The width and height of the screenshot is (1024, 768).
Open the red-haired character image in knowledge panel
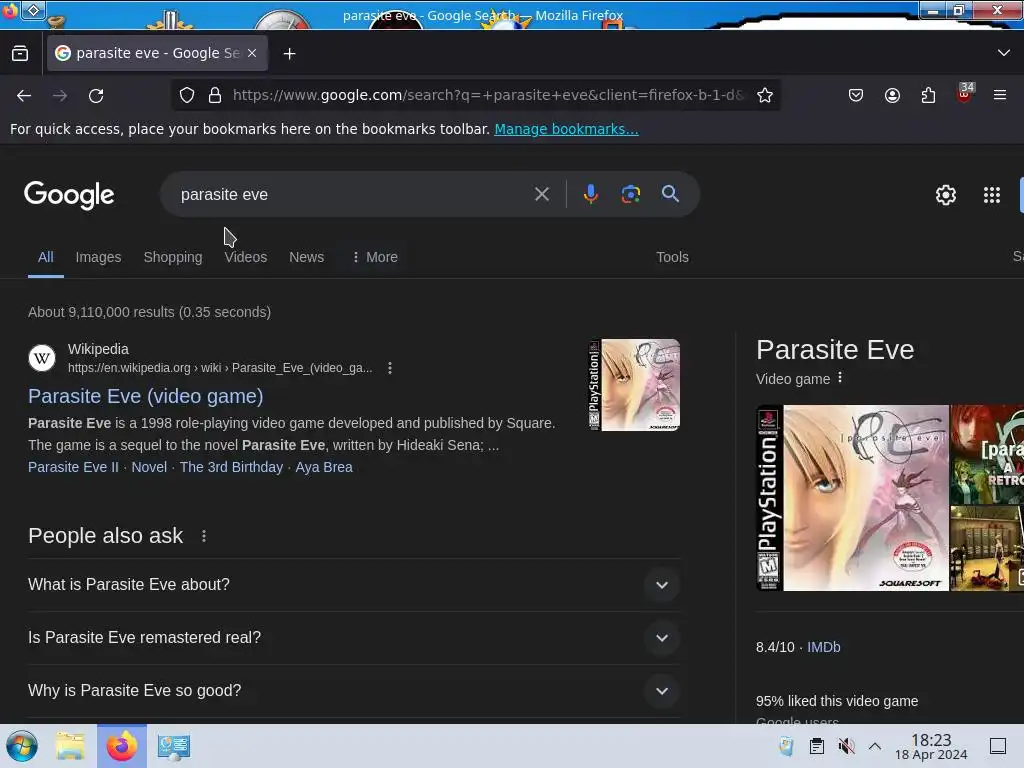coord(987,455)
